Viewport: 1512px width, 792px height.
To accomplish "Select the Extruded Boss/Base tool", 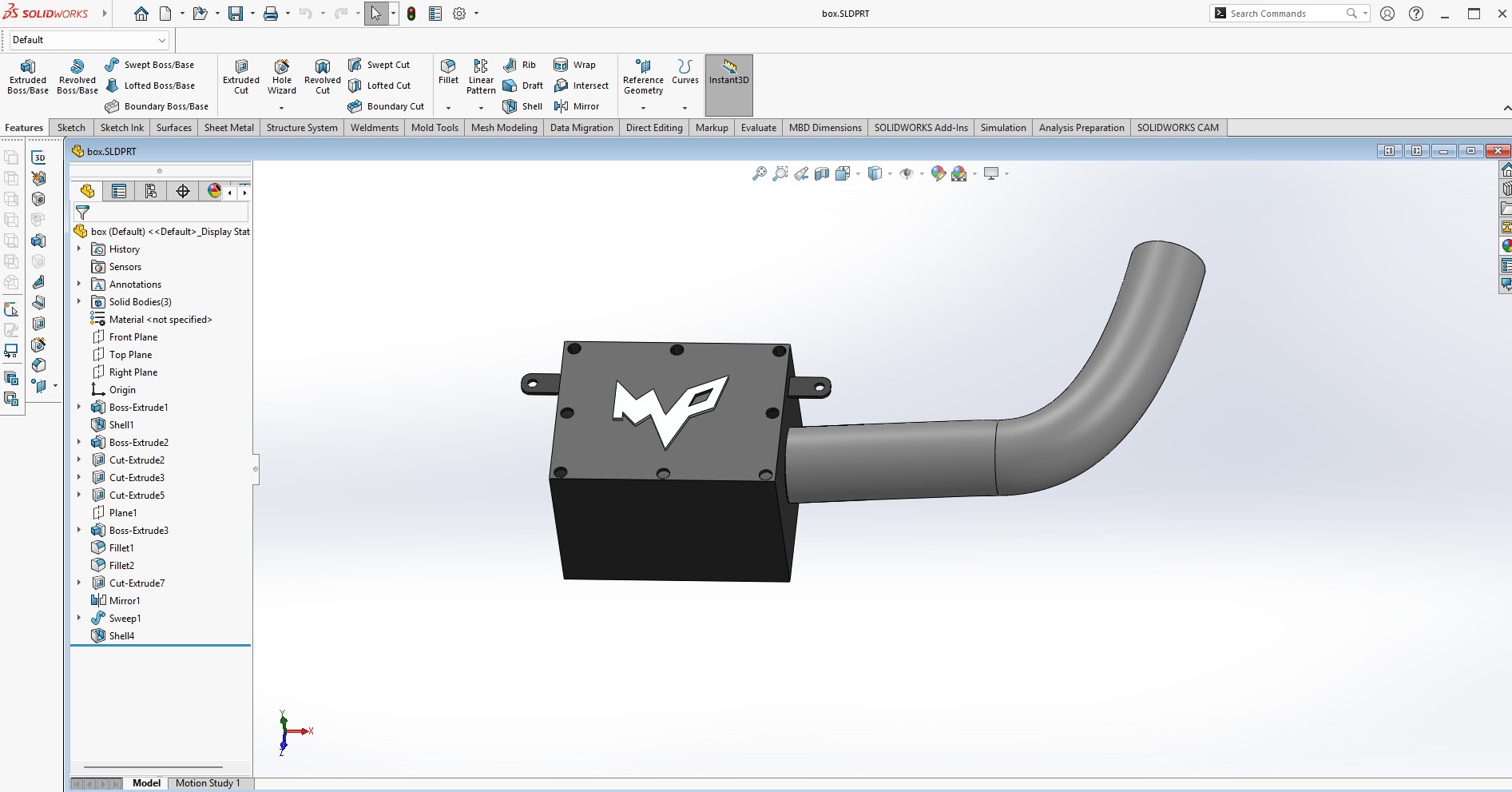I will pyautogui.click(x=28, y=77).
